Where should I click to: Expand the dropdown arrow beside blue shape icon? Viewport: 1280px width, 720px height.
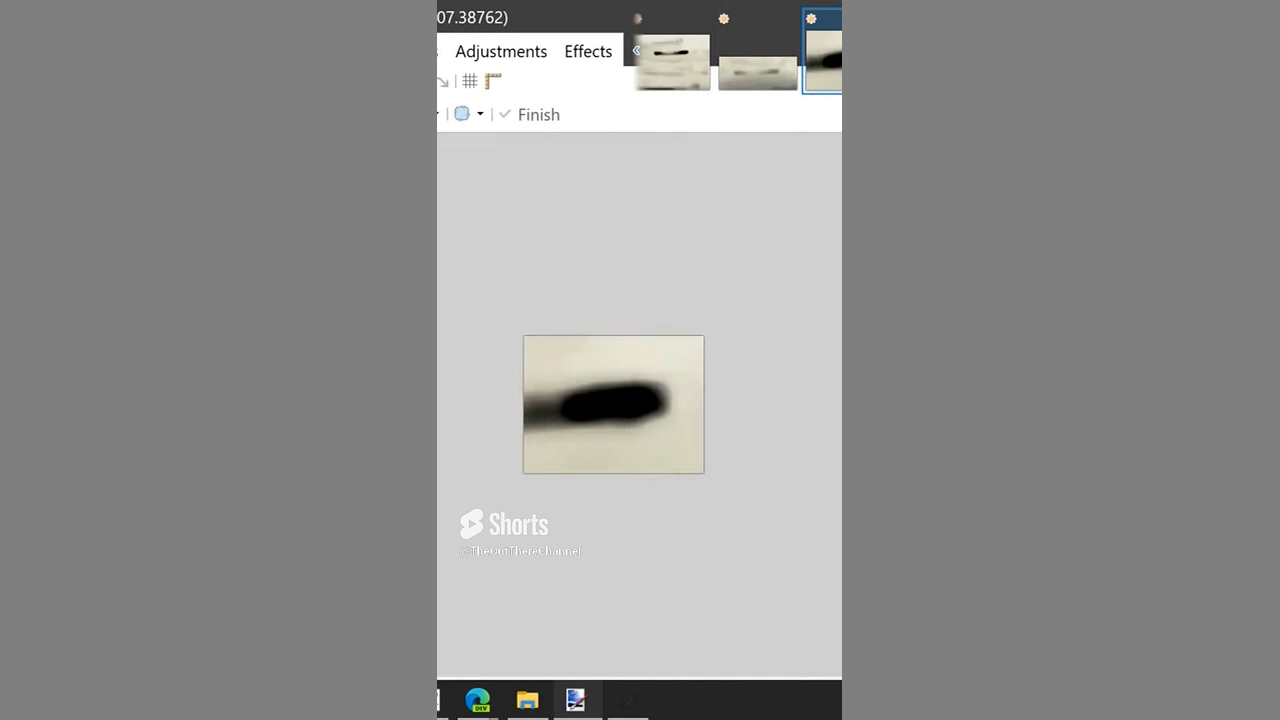click(480, 114)
